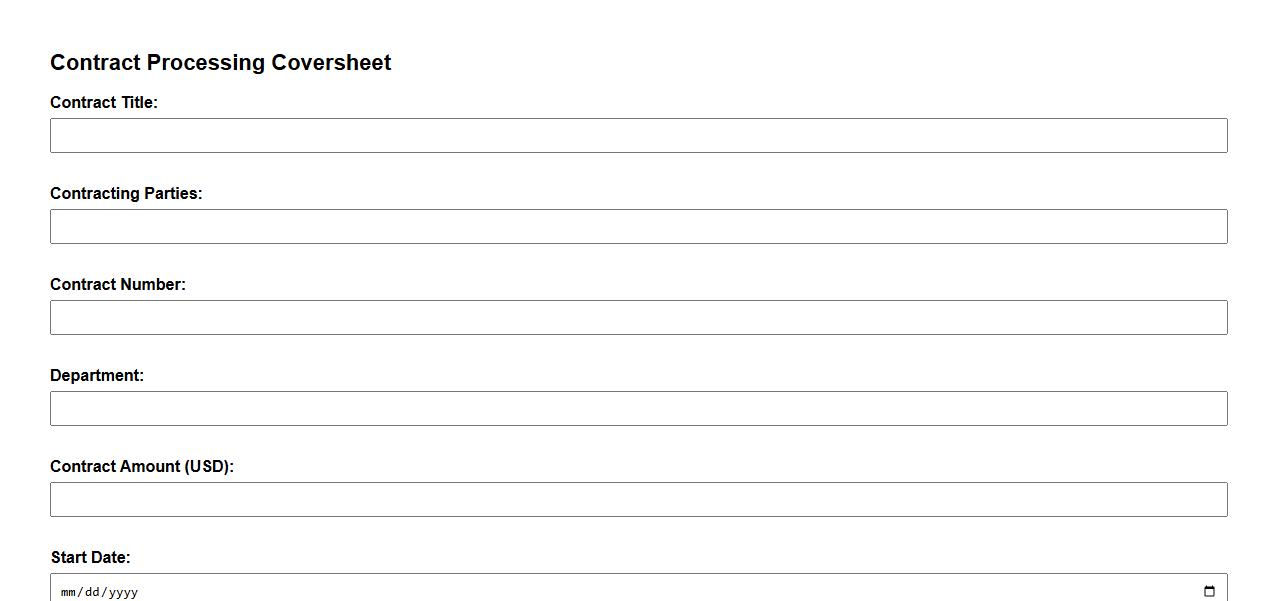Select the year segment of Start Date

click(x=123, y=592)
